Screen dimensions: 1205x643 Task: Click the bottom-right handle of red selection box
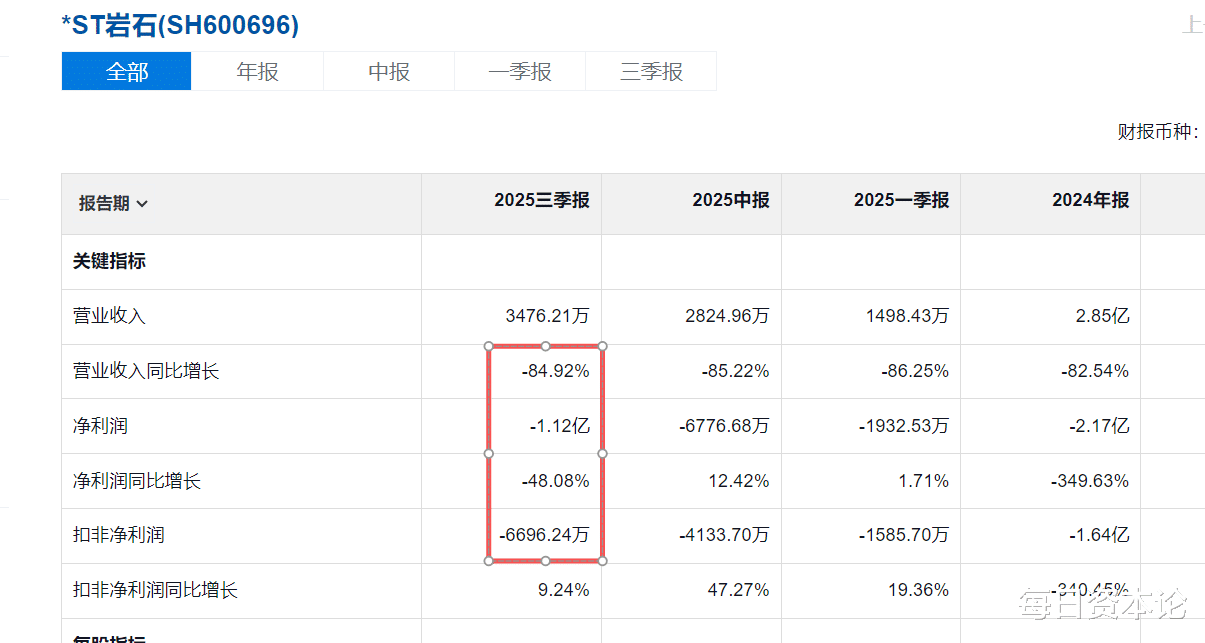(x=602, y=560)
